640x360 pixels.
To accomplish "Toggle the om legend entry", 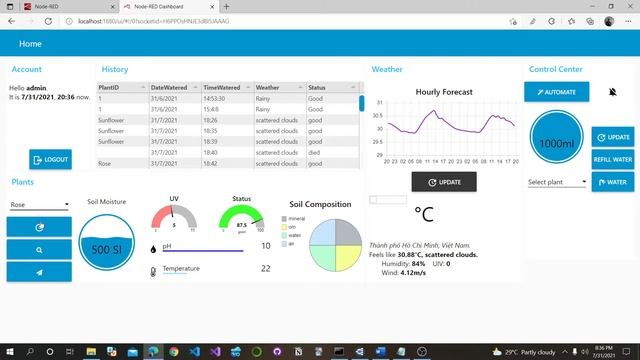I will 289,227.
